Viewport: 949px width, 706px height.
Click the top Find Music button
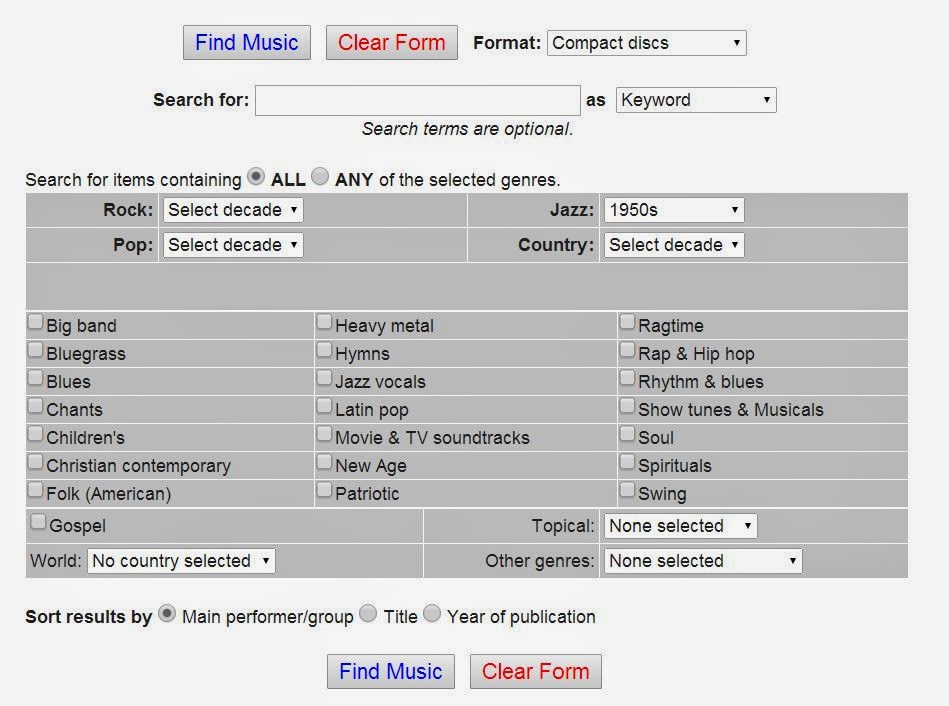coord(247,43)
